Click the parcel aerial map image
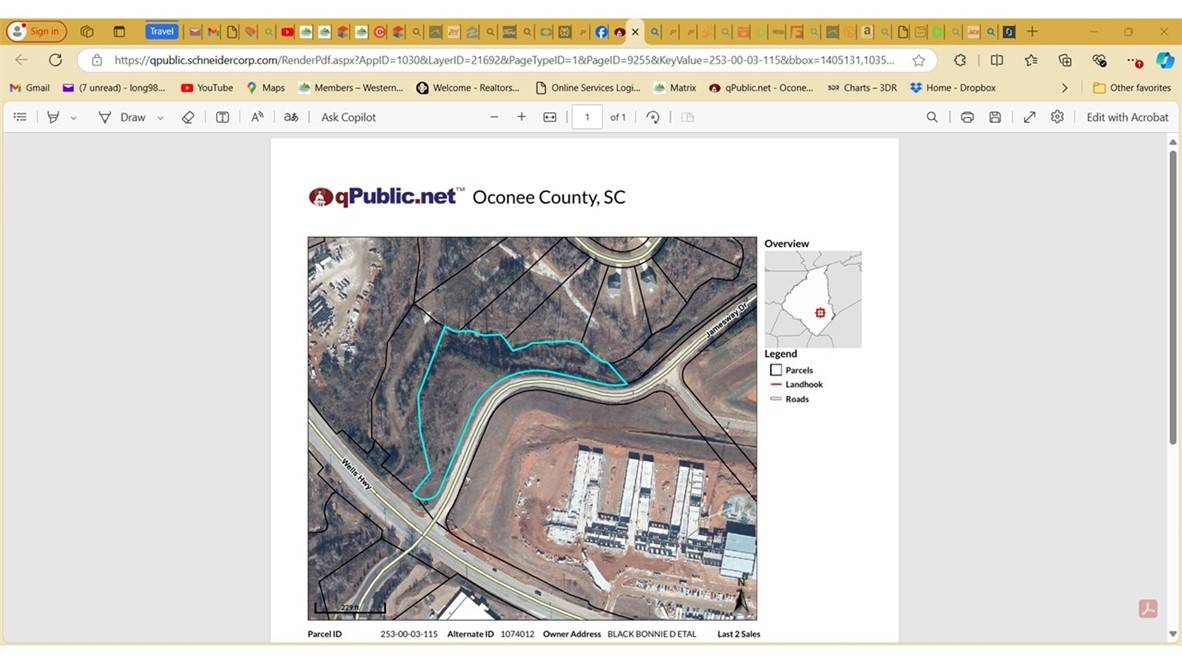1182x664 pixels. click(532, 428)
